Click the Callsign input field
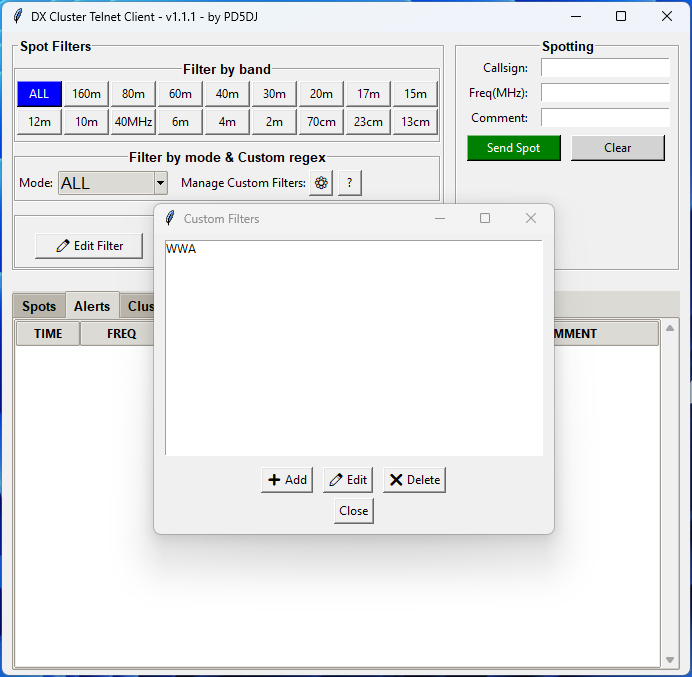The image size is (692, 677). (604, 68)
